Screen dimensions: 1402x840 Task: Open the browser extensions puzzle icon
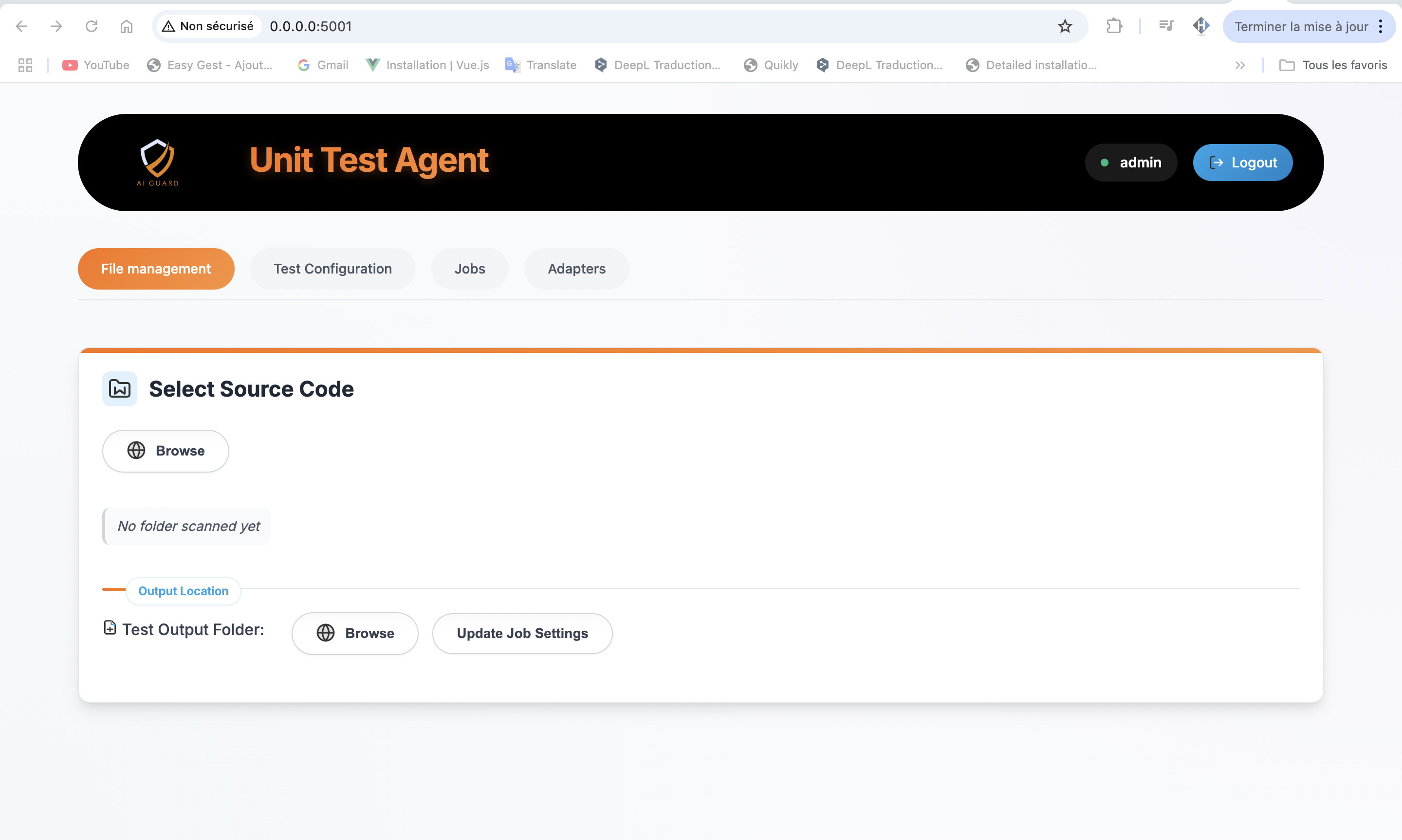click(1114, 26)
